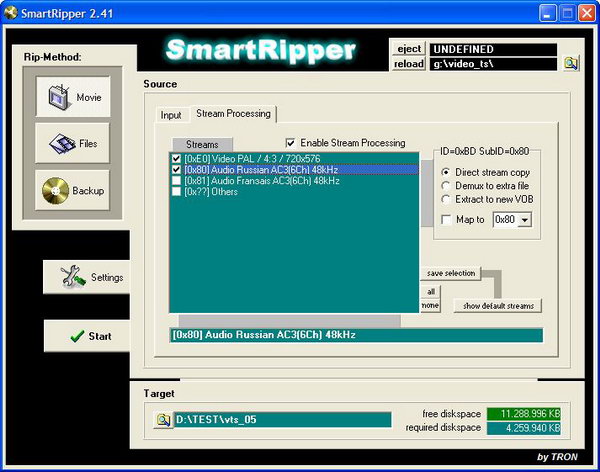
Task: Switch to the Input tab
Action: [171, 115]
